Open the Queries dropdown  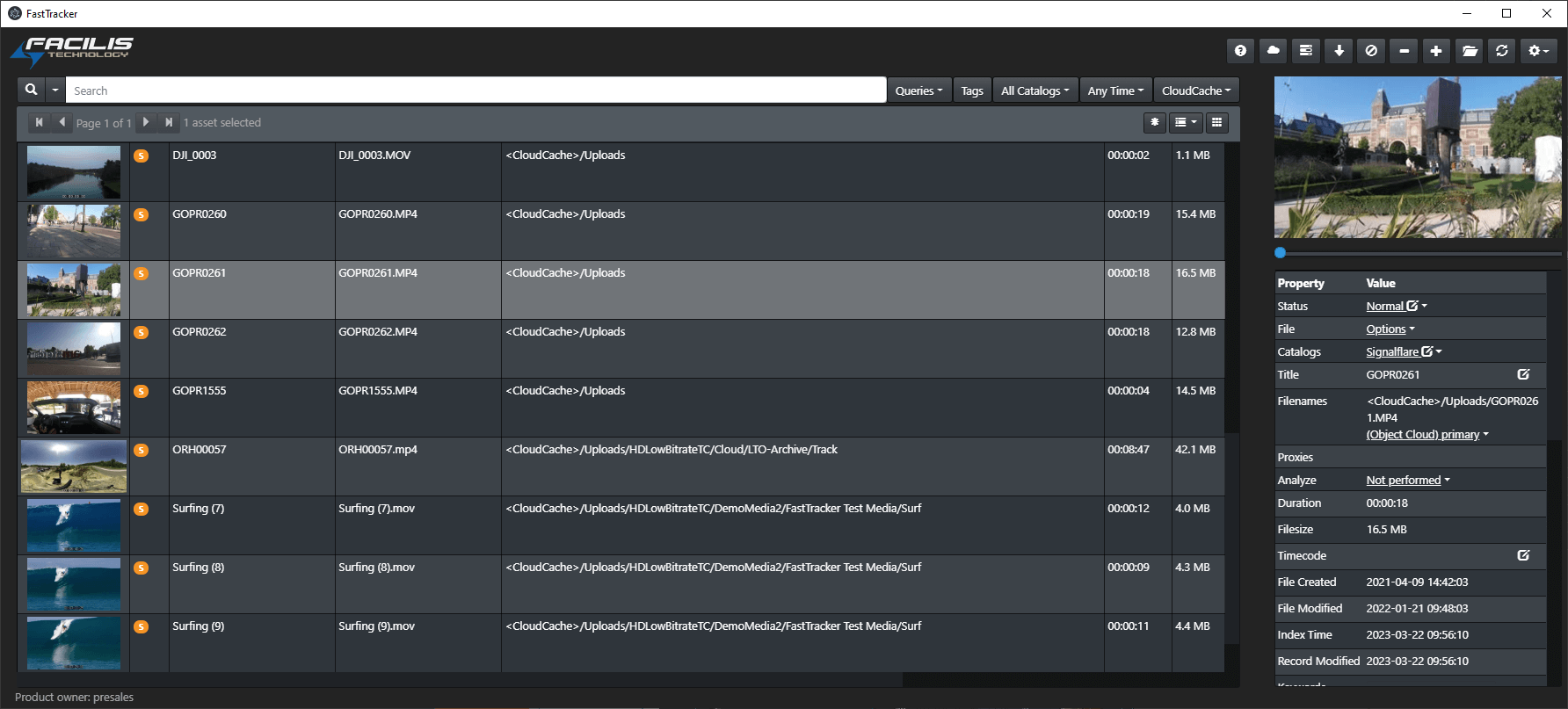click(919, 90)
